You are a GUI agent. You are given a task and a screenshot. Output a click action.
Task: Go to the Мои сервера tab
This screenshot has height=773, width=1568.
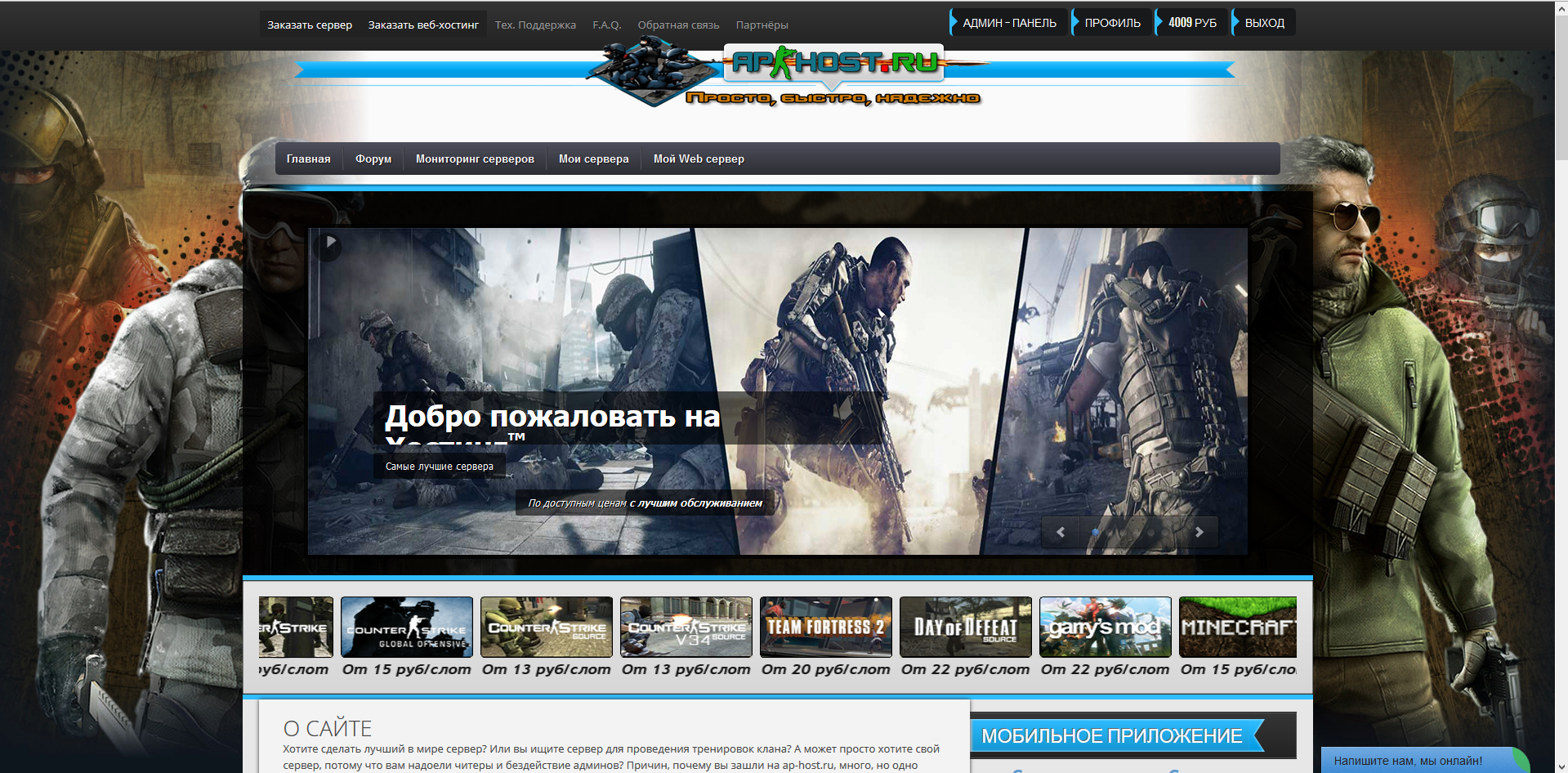pyautogui.click(x=594, y=159)
